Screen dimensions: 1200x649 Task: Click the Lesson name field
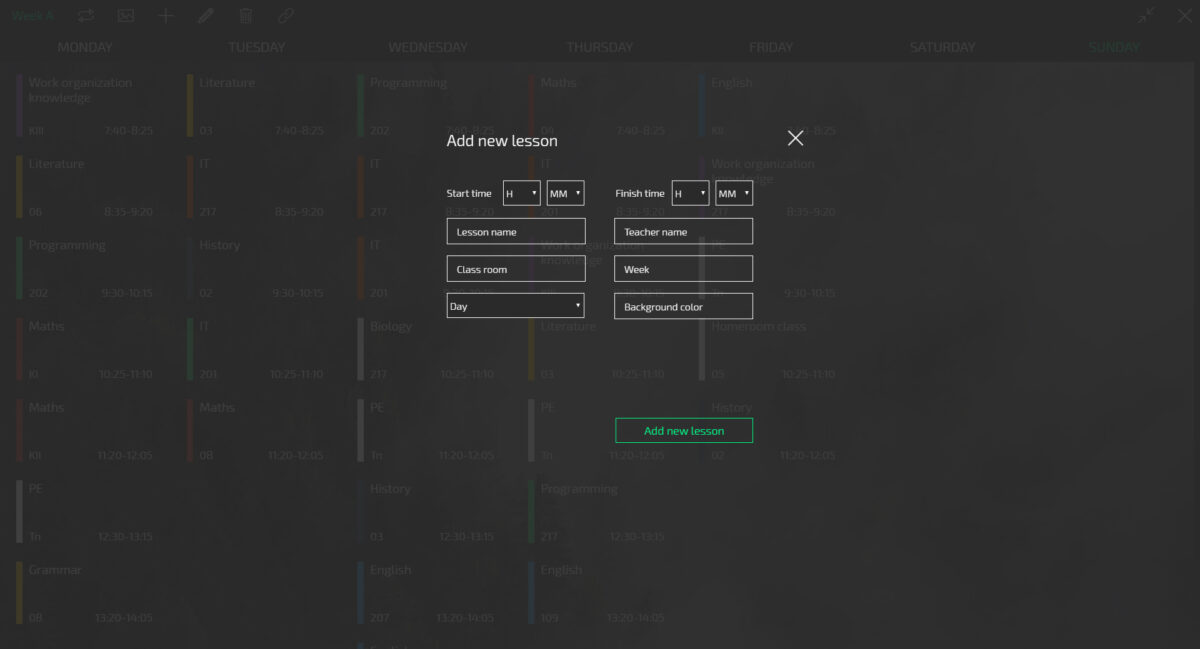(x=516, y=231)
